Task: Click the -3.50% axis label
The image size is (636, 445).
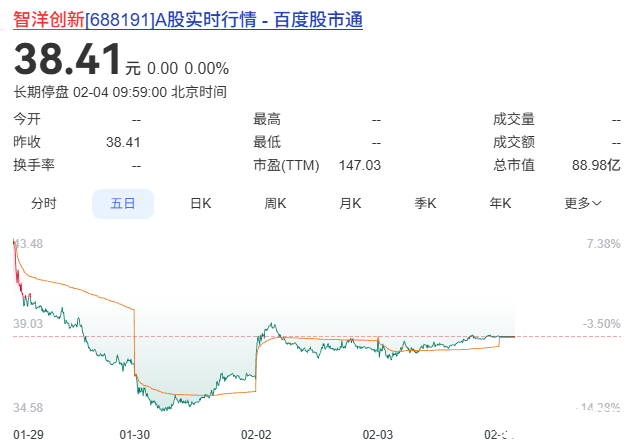Action: [x=602, y=324]
